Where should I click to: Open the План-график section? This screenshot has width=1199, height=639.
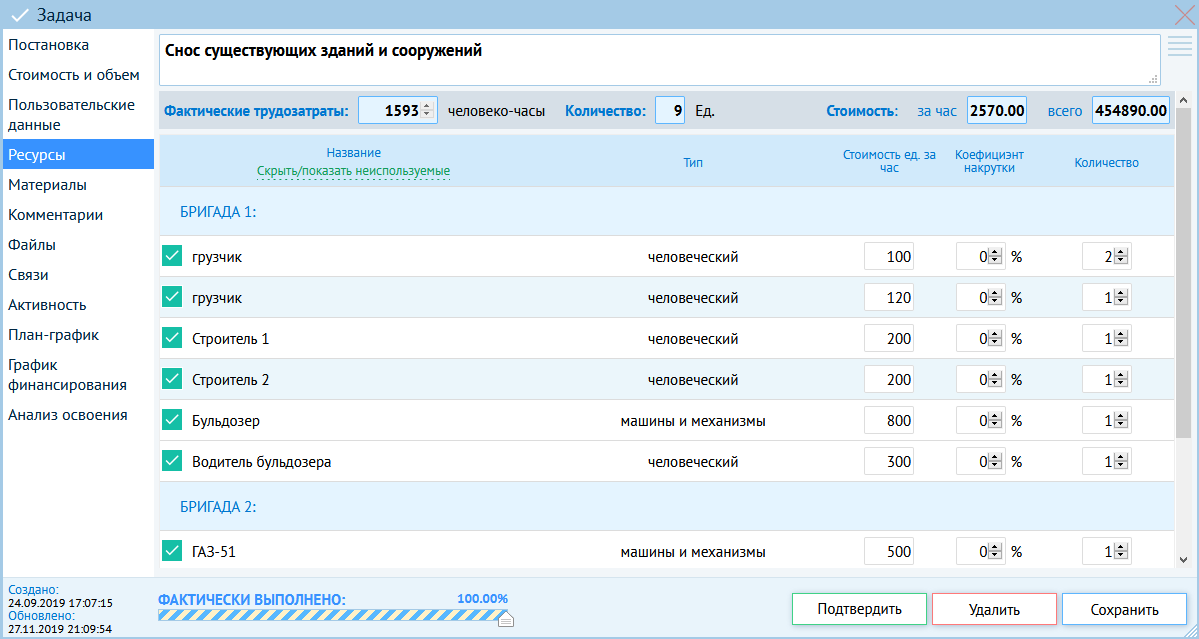78,335
